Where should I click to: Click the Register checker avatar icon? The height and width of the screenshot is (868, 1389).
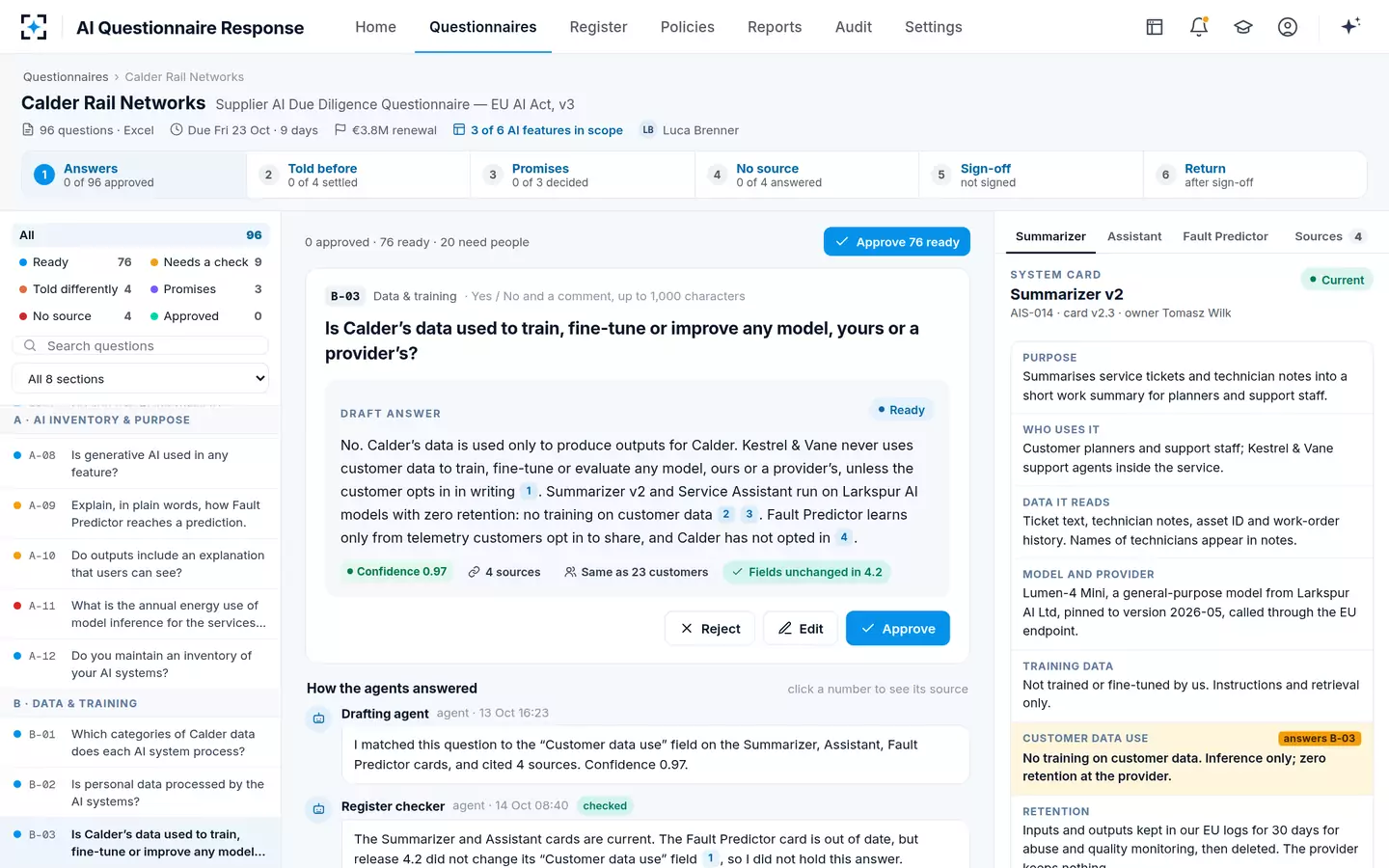319,809
